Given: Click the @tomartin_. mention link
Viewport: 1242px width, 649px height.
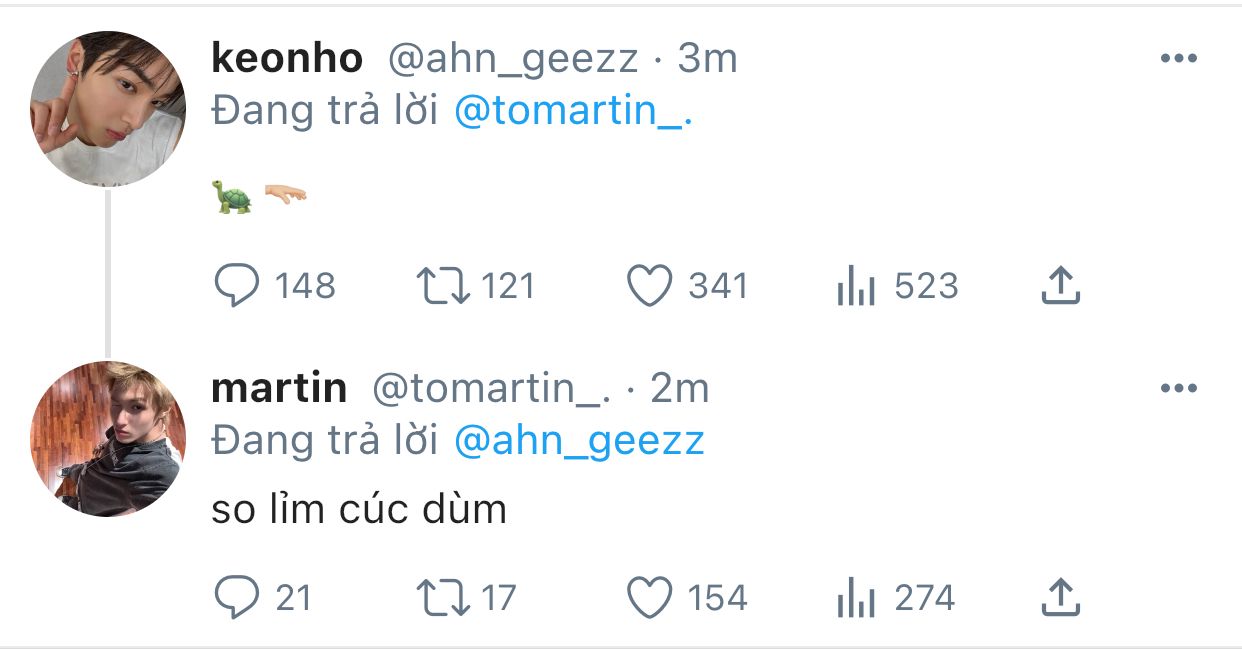Looking at the screenshot, I should [573, 112].
